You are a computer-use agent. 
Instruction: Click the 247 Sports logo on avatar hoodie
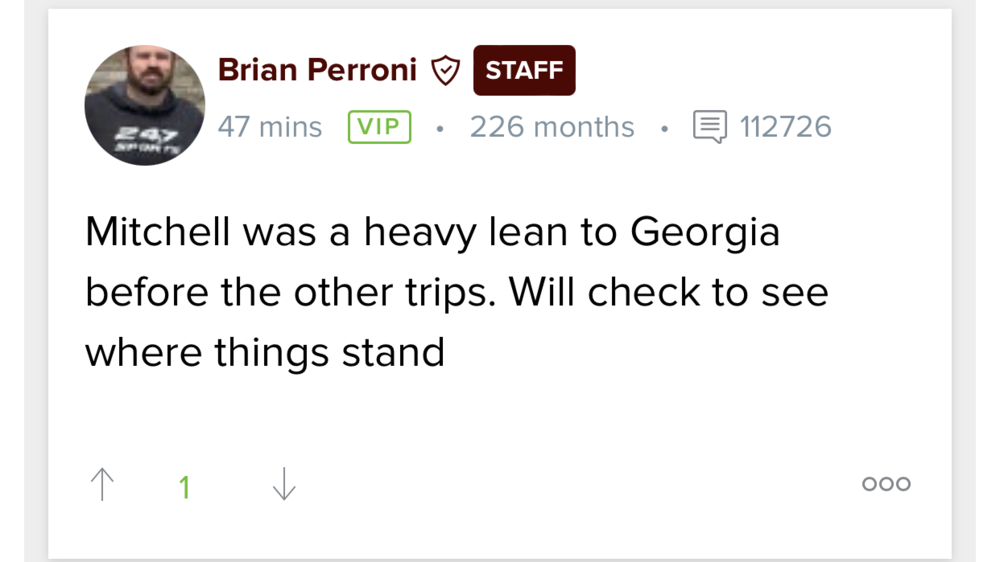pos(146,138)
